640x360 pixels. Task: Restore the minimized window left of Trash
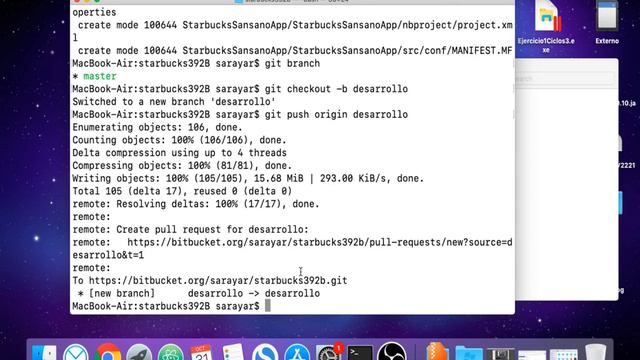(x=564, y=354)
